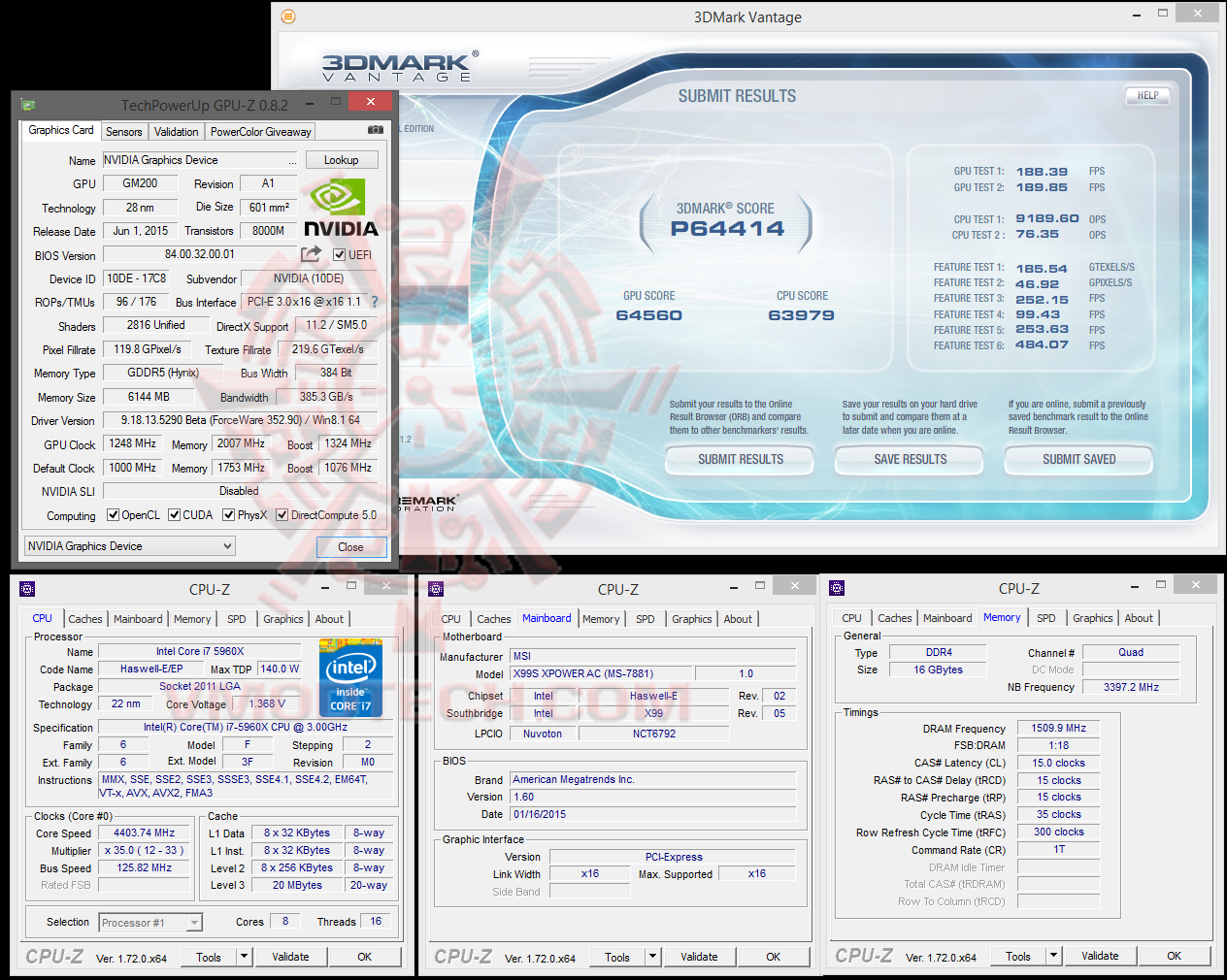
Task: Click the NVIDIA logo in GPU-Z
Action: tap(341, 208)
